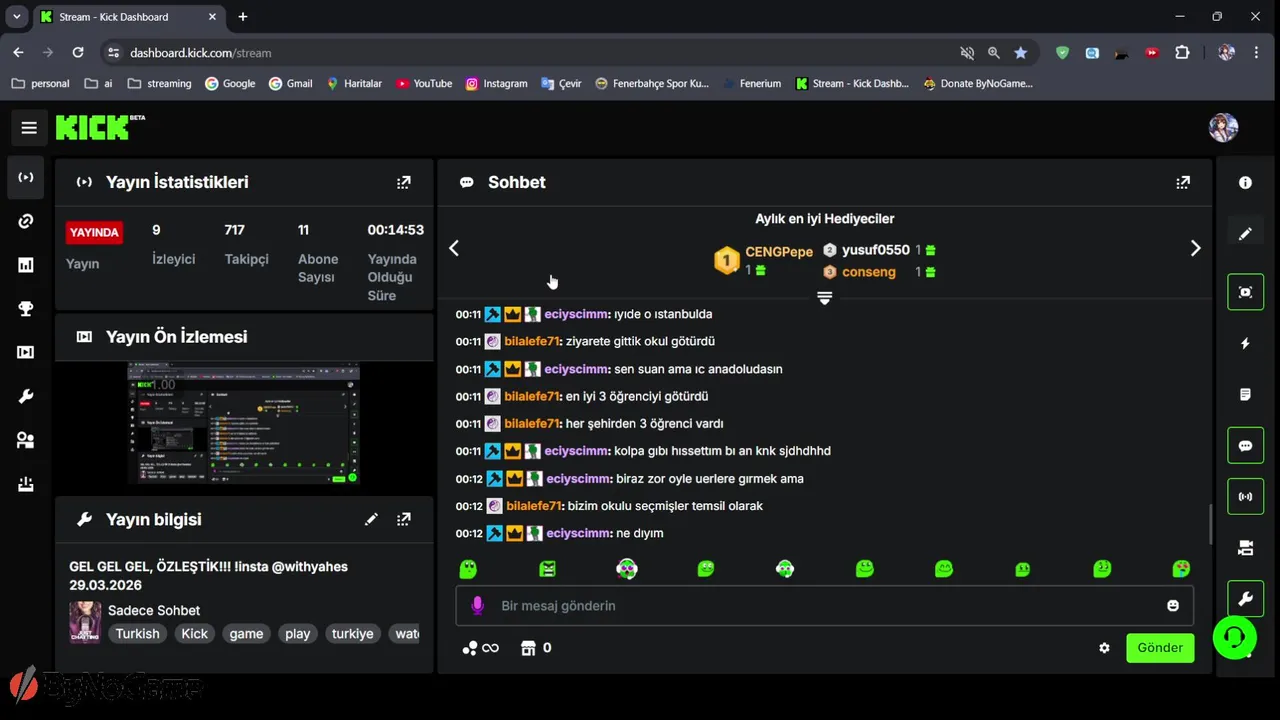Open the link icon in left sidebar
Viewport: 1280px width, 720px height.
[26, 221]
